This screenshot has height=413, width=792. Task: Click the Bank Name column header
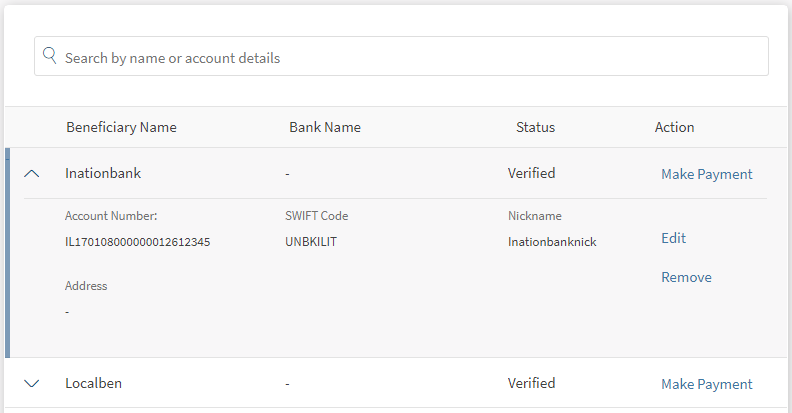coord(325,127)
